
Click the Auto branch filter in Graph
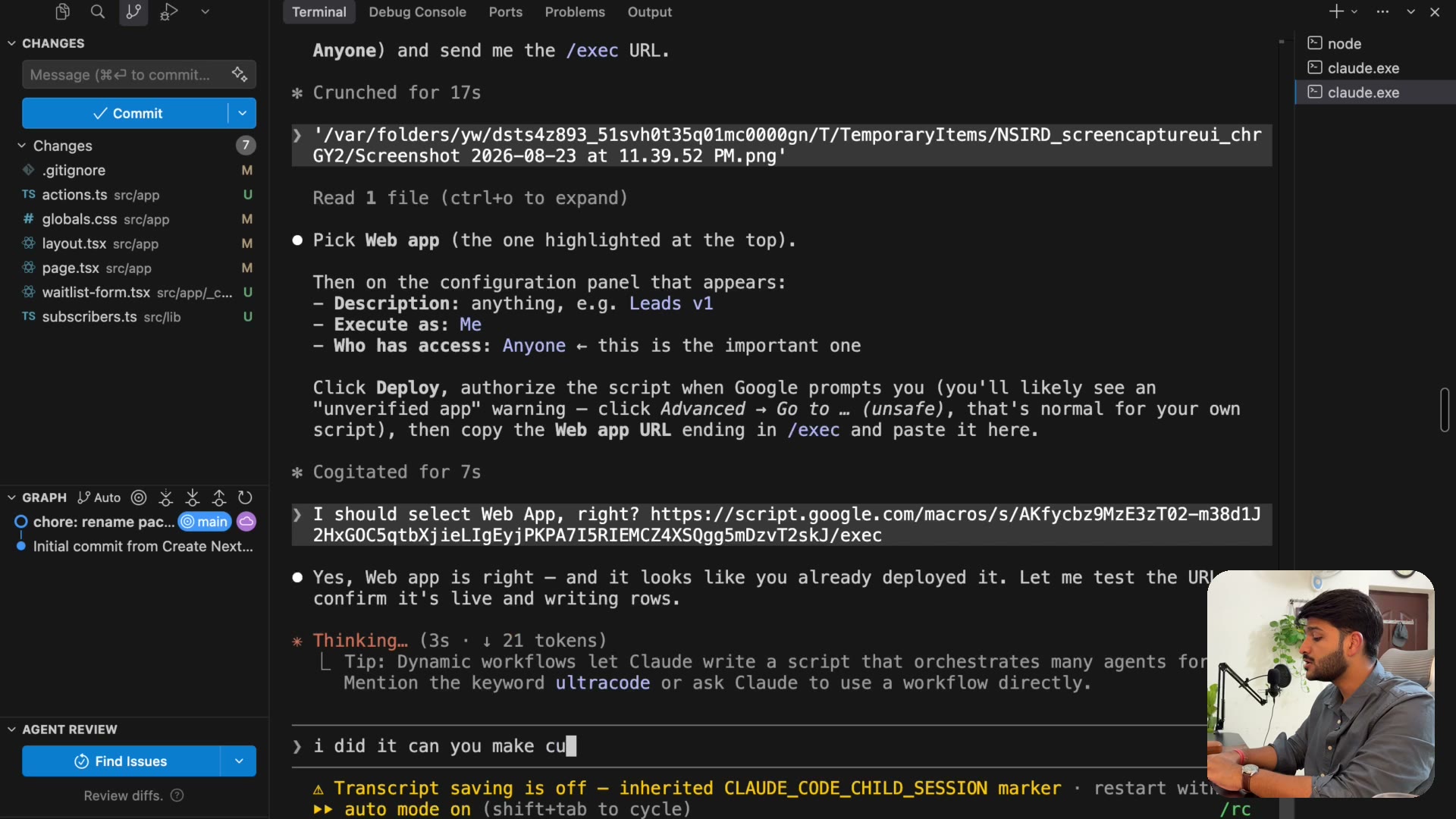[x=99, y=497]
